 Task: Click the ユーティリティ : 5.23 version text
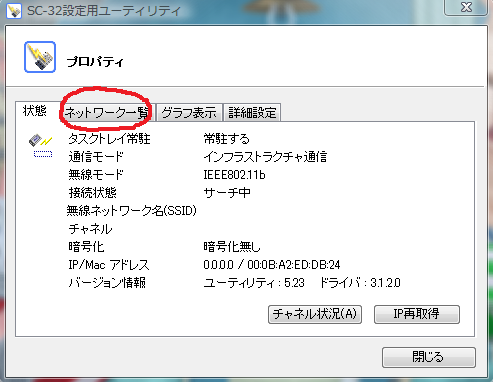tap(254, 283)
